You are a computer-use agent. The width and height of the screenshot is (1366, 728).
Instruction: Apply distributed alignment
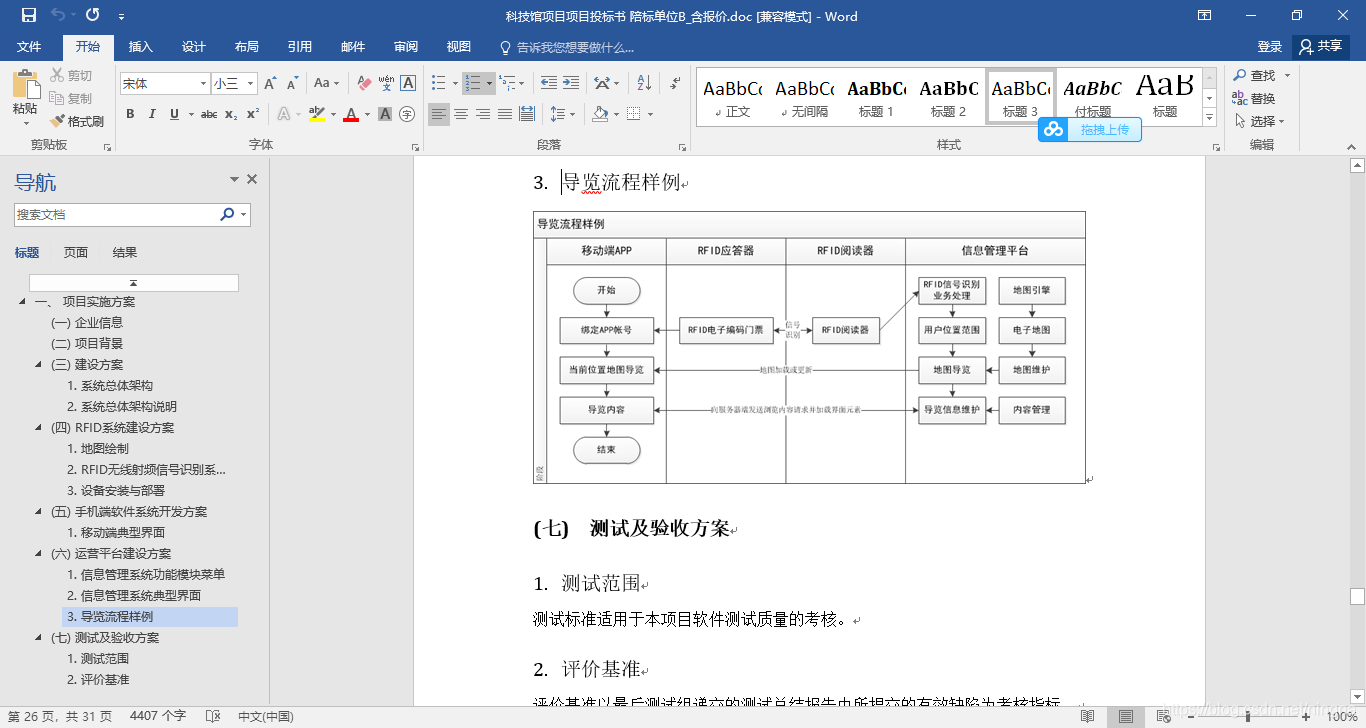coord(527,114)
